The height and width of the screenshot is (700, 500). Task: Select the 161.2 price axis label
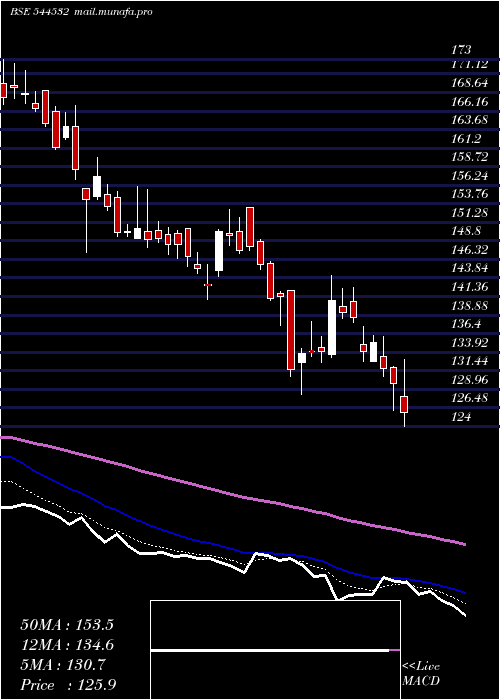pyautogui.click(x=466, y=139)
